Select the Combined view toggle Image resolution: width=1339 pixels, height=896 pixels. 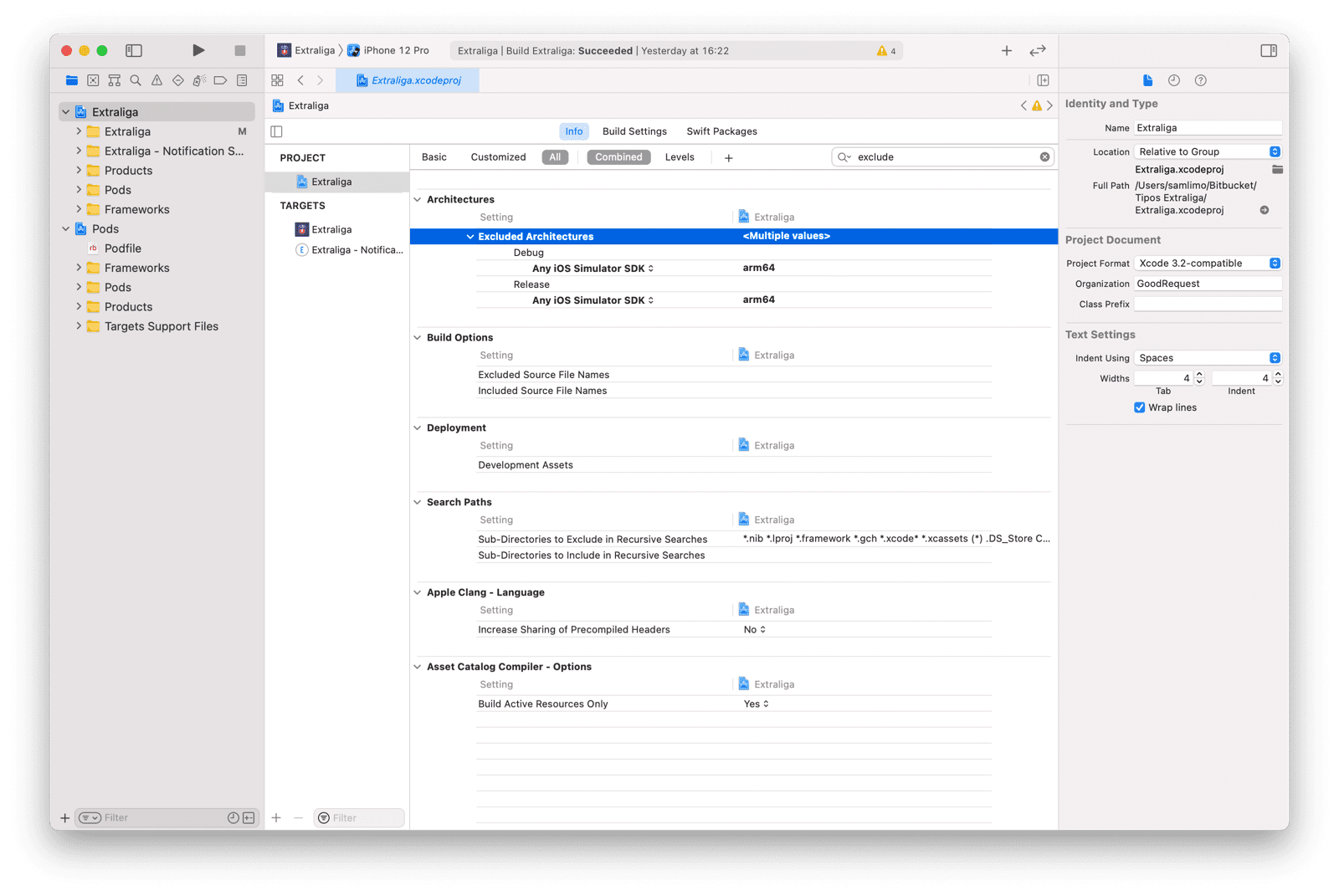618,157
